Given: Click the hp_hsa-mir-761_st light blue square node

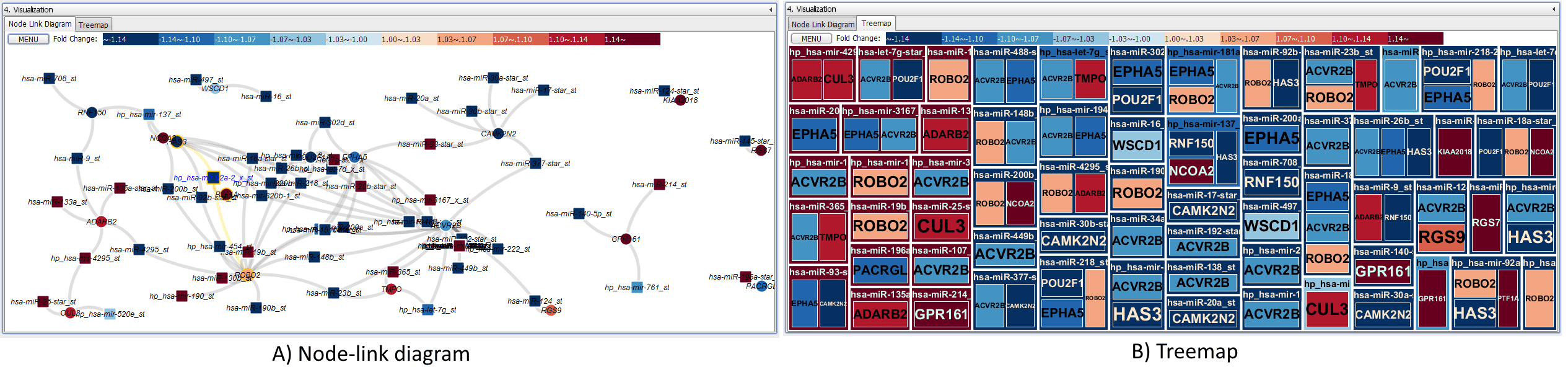Looking at the screenshot, I should (637, 286).
